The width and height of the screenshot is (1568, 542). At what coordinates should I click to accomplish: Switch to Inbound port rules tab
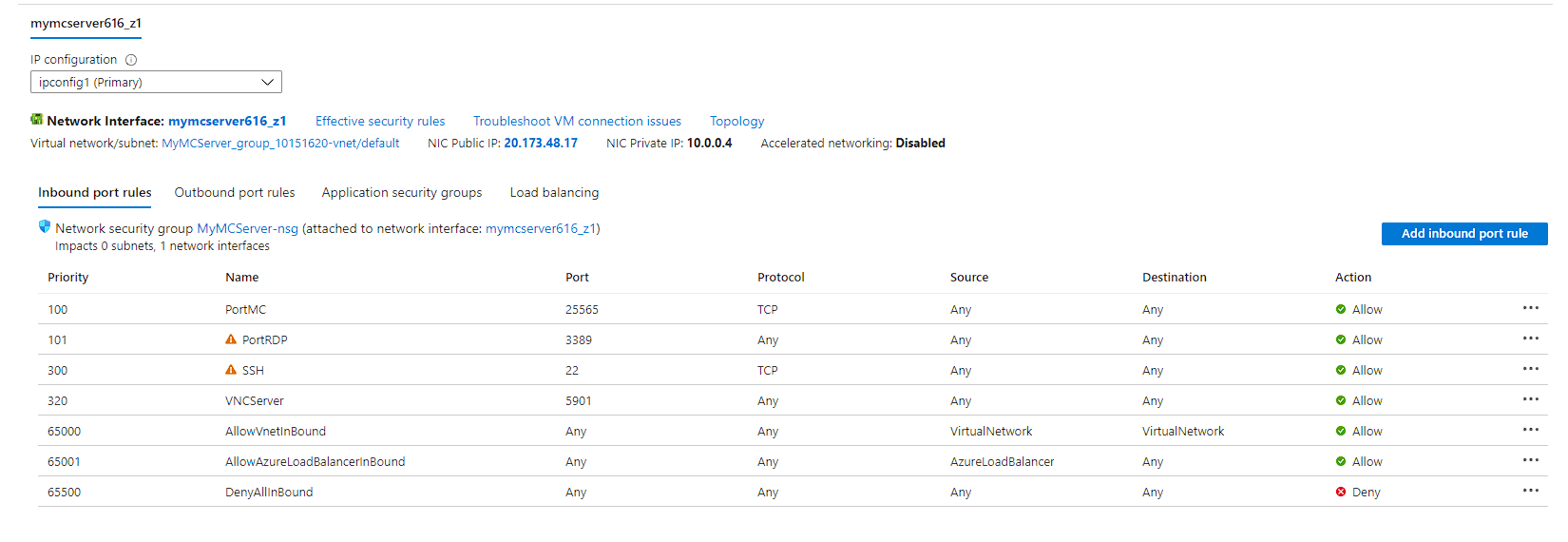point(95,192)
